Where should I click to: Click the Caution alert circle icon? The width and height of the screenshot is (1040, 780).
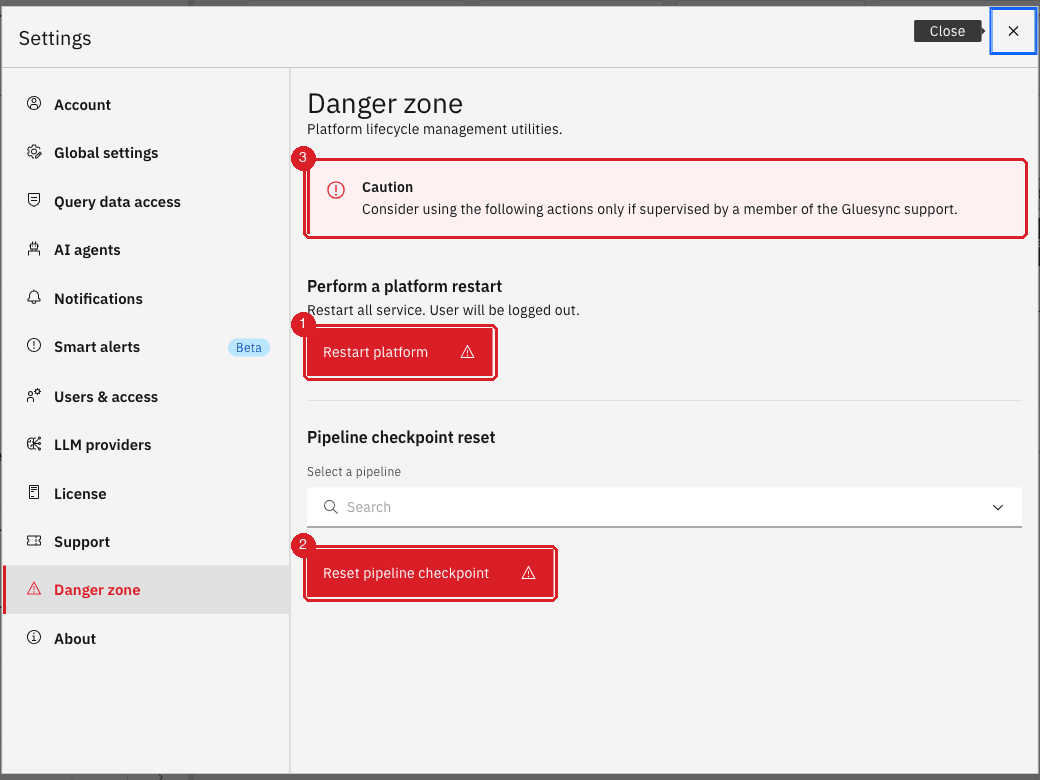[336, 190]
